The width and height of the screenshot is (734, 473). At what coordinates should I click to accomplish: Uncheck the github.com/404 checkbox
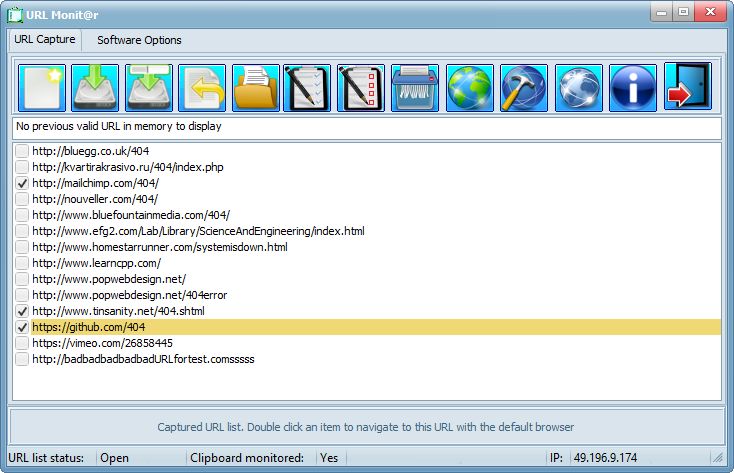coord(22,327)
